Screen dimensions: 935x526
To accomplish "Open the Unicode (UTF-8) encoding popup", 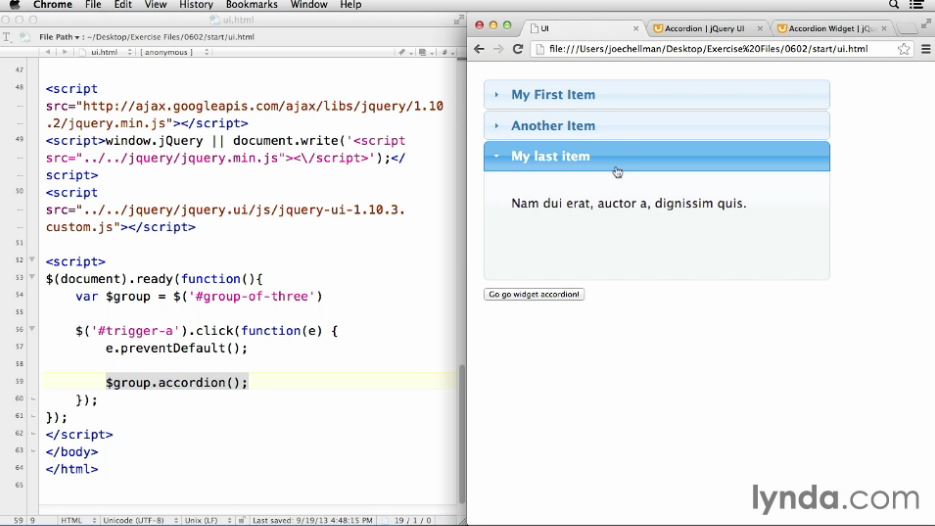I will (x=140, y=521).
